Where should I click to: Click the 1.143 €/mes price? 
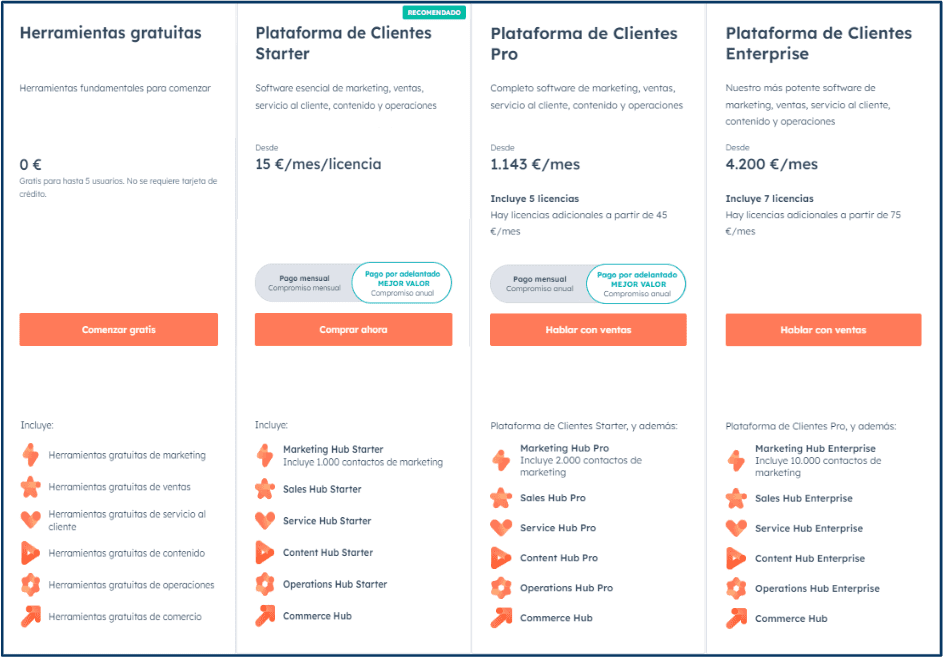click(535, 164)
